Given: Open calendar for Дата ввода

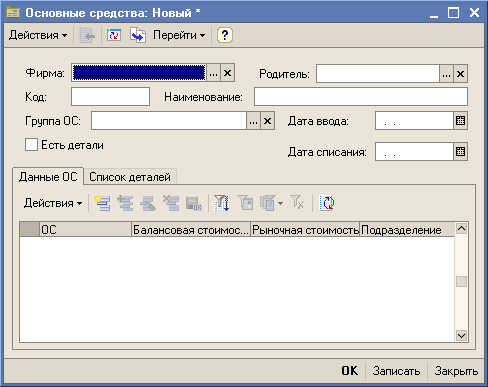Looking at the screenshot, I should pos(460,121).
